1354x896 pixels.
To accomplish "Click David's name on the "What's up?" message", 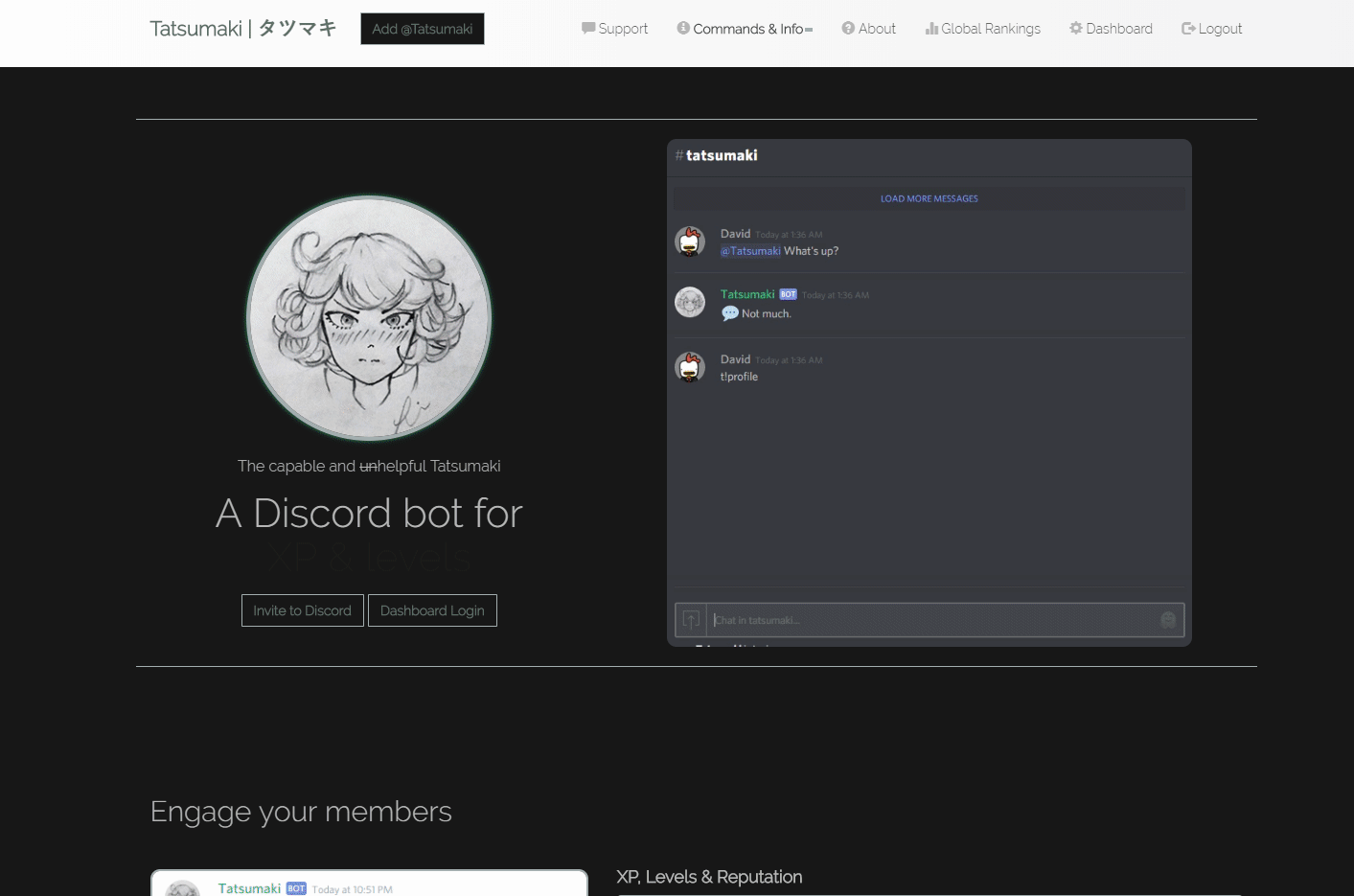I will tap(735, 234).
